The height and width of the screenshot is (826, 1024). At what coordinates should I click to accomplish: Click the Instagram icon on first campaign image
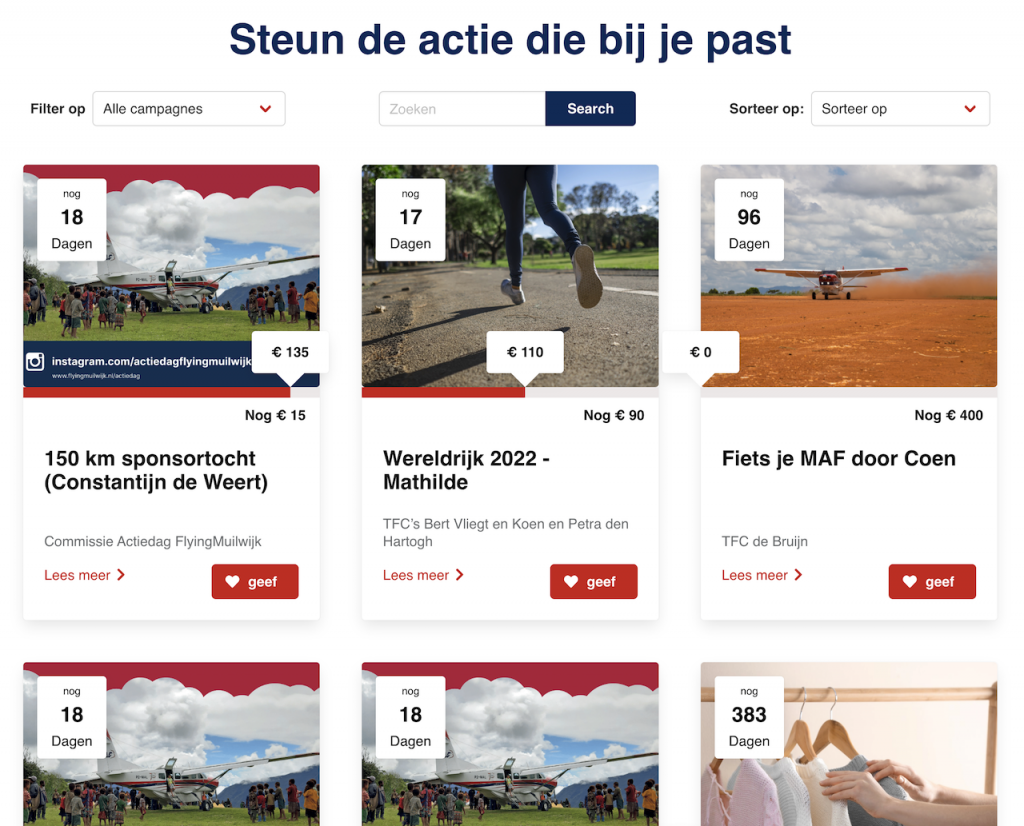(x=35, y=361)
